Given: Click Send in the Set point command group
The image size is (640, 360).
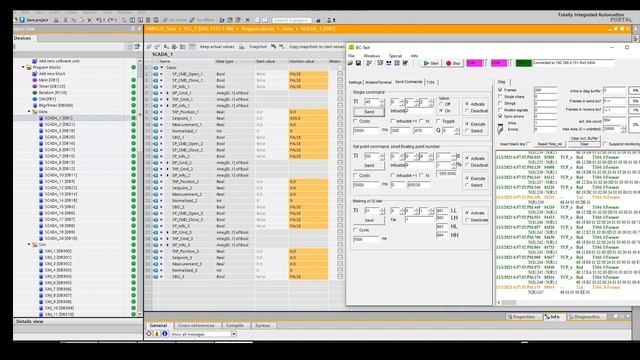Looking at the screenshot, I should [369, 166].
